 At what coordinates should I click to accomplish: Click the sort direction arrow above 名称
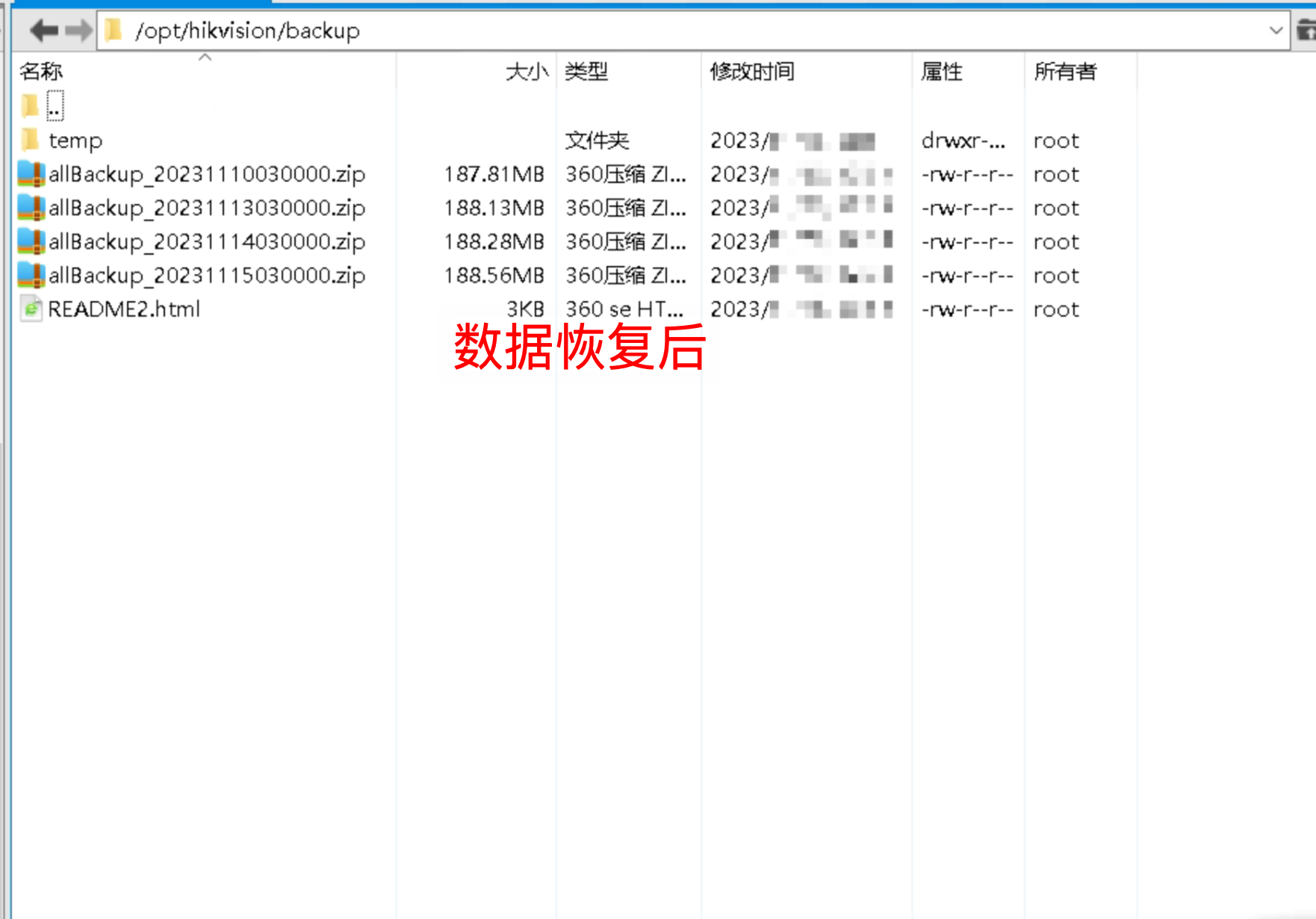205,57
